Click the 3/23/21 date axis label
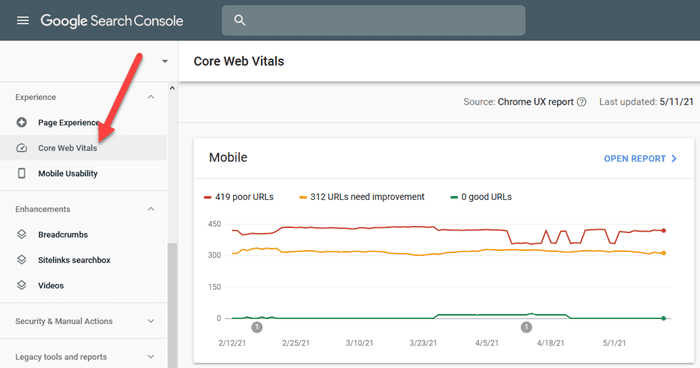The height and width of the screenshot is (368, 700). (x=423, y=343)
